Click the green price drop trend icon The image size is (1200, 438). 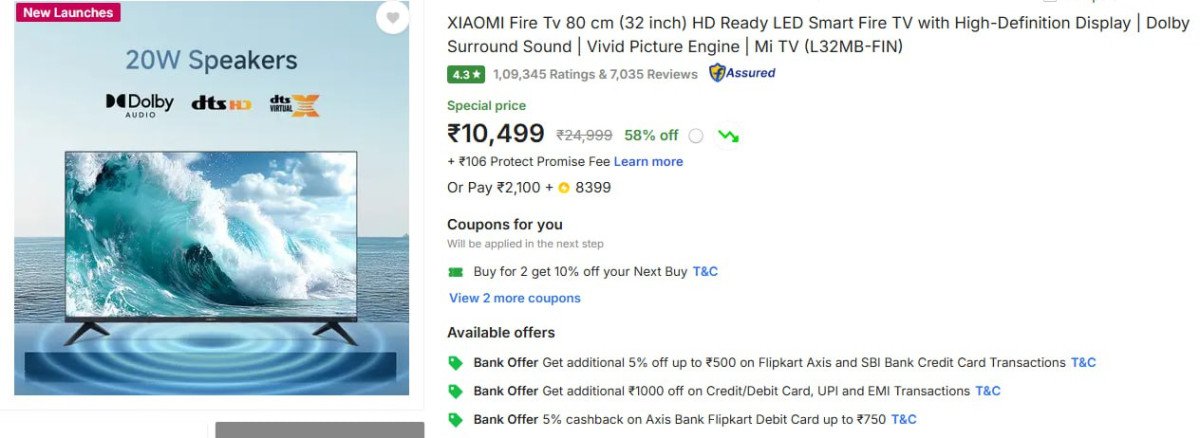(728, 135)
